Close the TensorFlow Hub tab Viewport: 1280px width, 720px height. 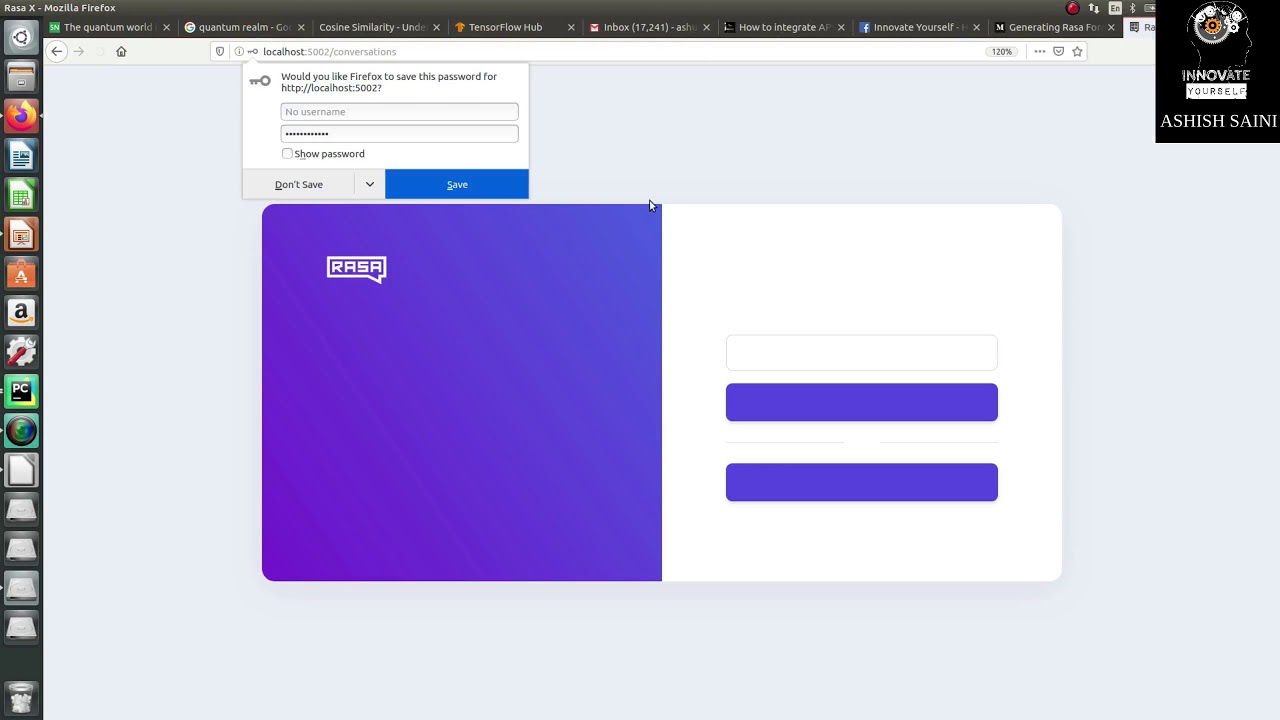(x=571, y=27)
